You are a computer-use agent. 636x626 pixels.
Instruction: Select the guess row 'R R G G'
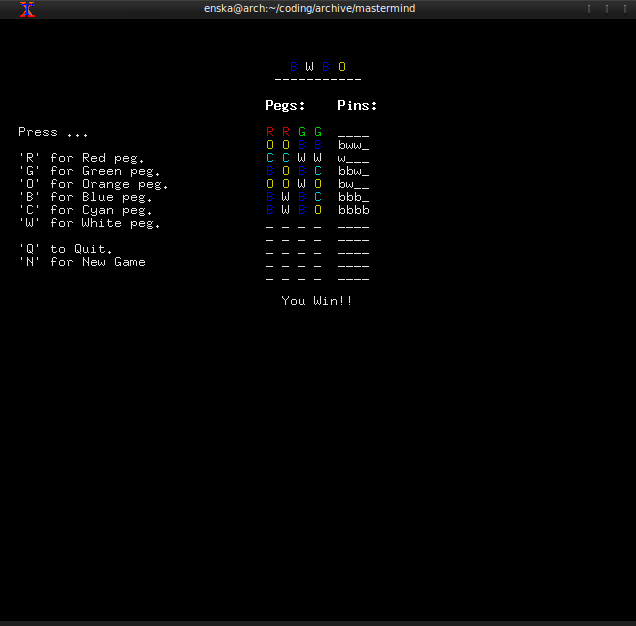[294, 132]
